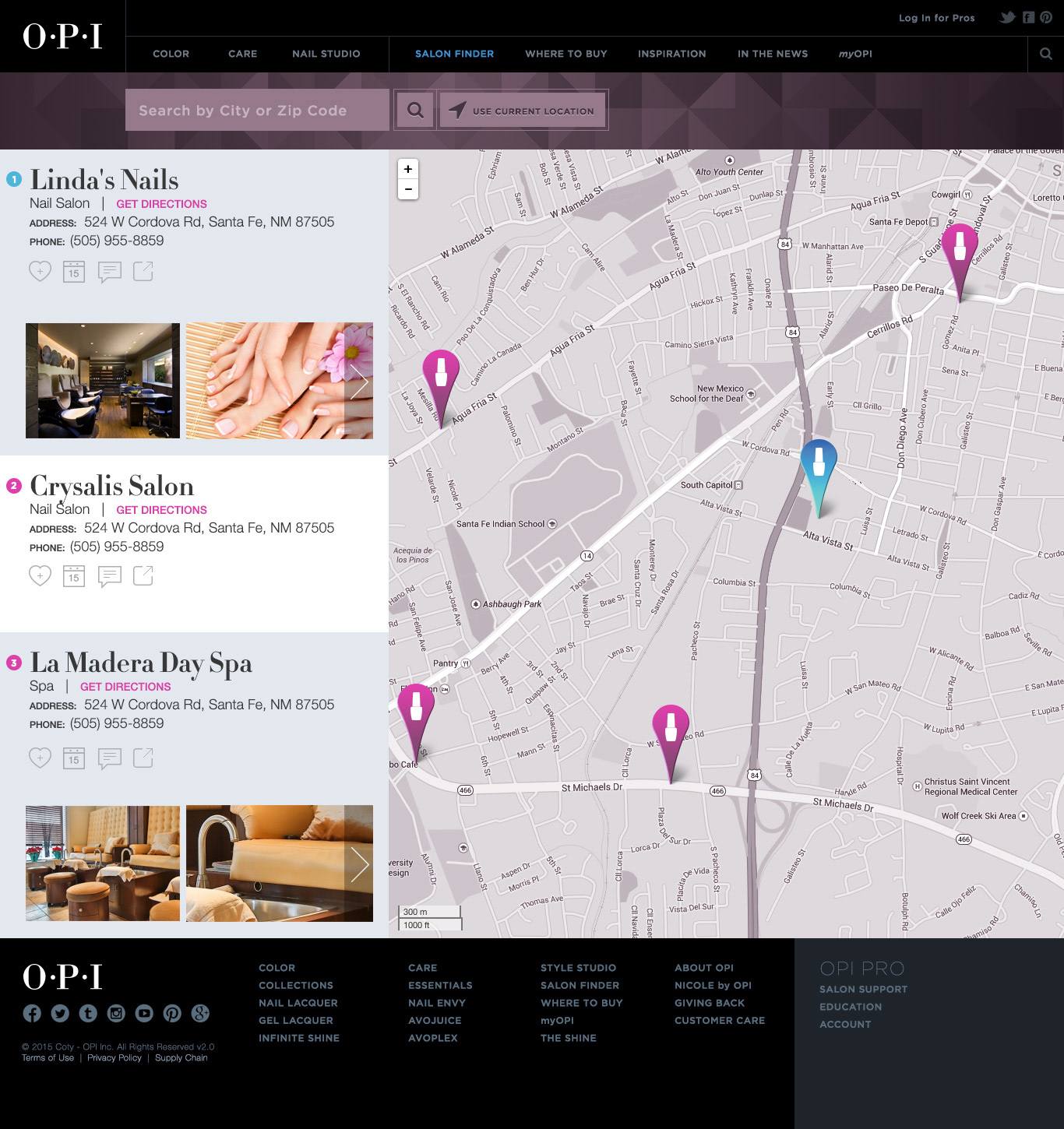Open comment icon for Crysalis Salon

pyautogui.click(x=109, y=576)
